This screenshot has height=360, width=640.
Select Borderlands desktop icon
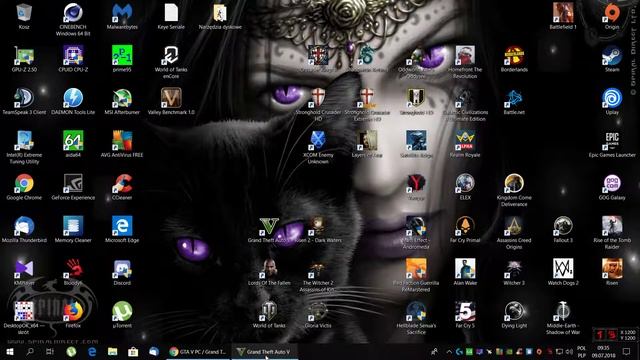514,59
